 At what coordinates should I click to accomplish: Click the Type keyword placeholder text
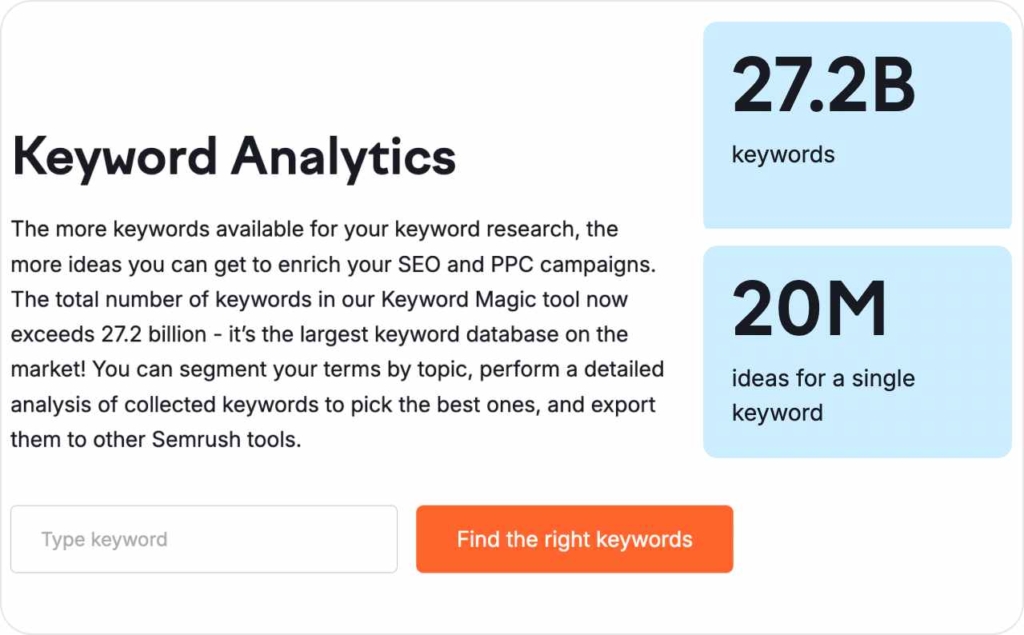point(104,539)
